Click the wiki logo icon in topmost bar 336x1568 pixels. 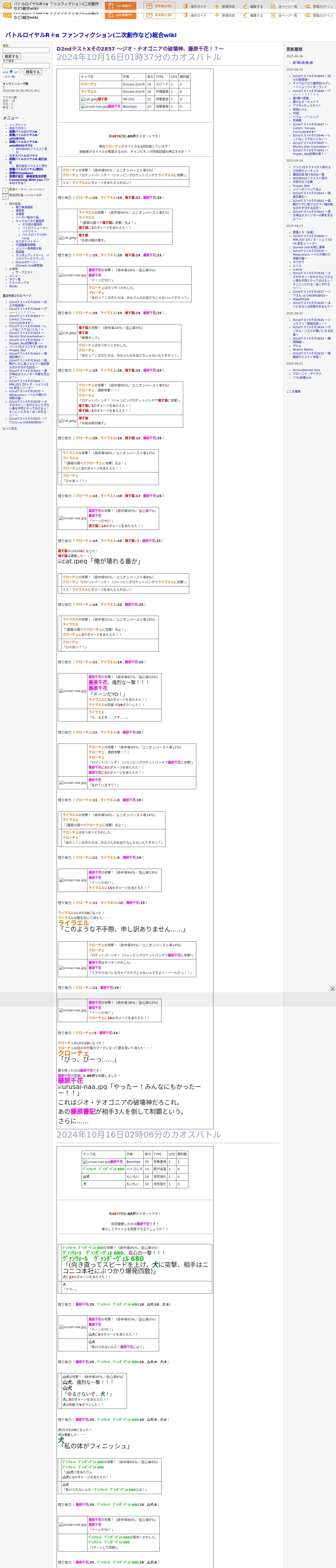click(7, 5)
